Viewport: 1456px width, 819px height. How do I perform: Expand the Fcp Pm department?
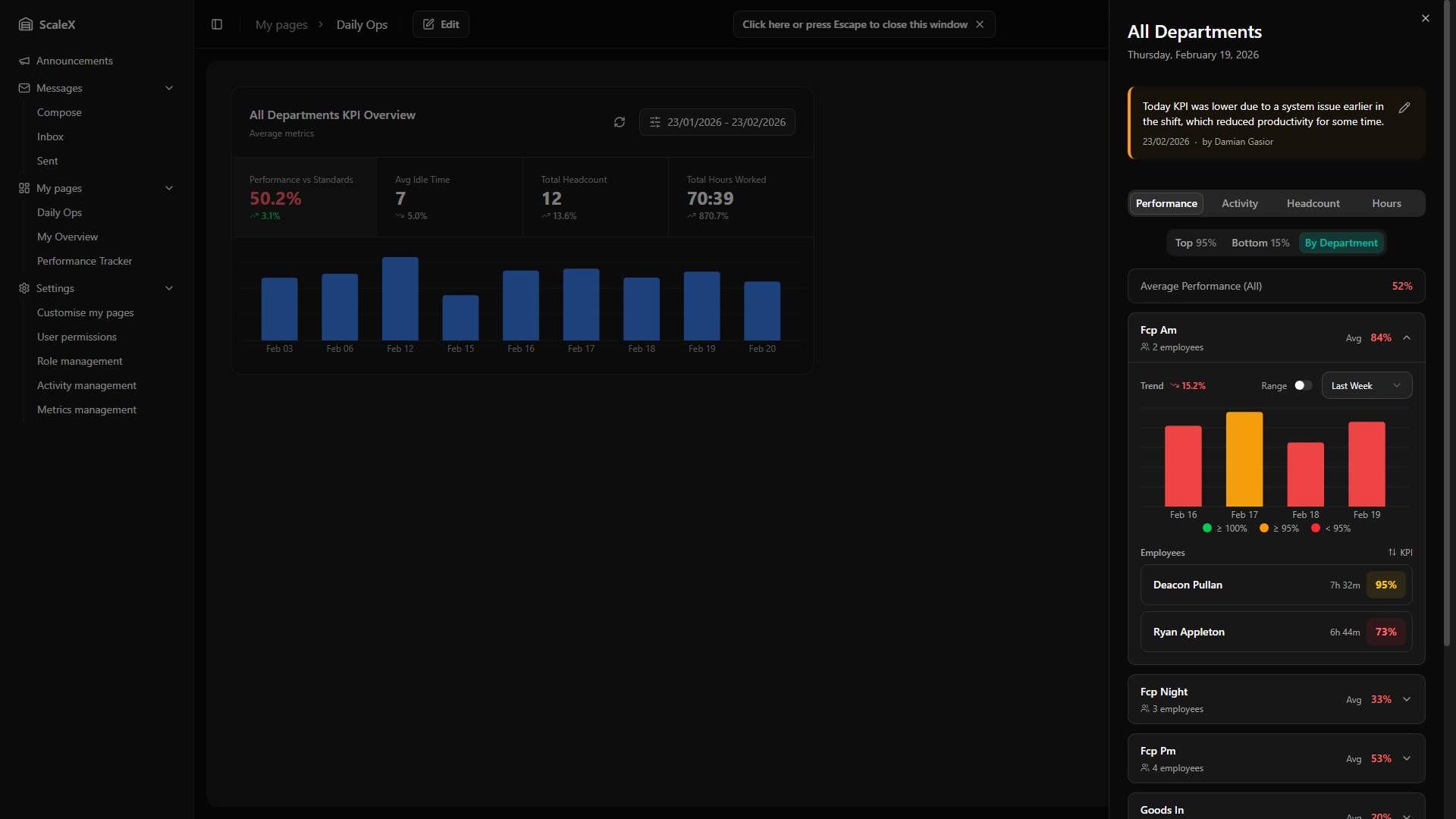pos(1407,758)
